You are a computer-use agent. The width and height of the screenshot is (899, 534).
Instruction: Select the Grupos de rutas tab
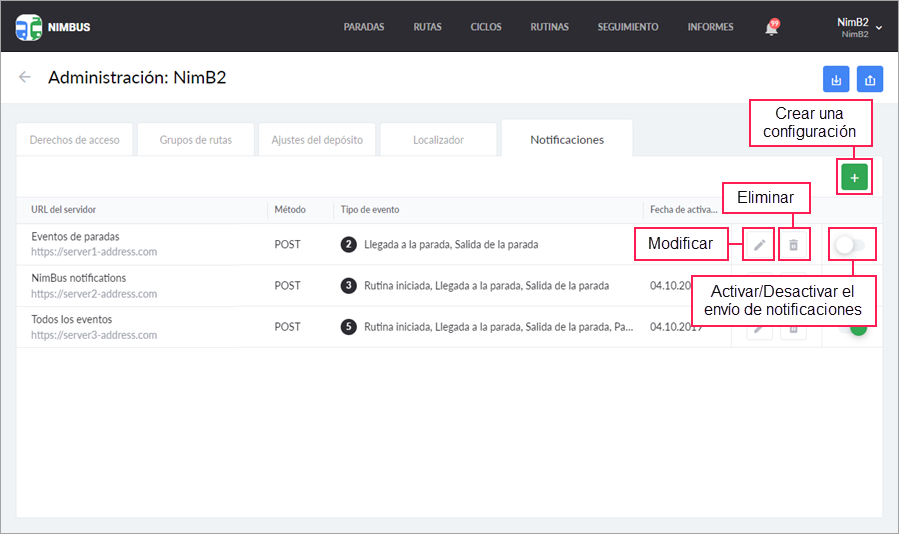[196, 140]
